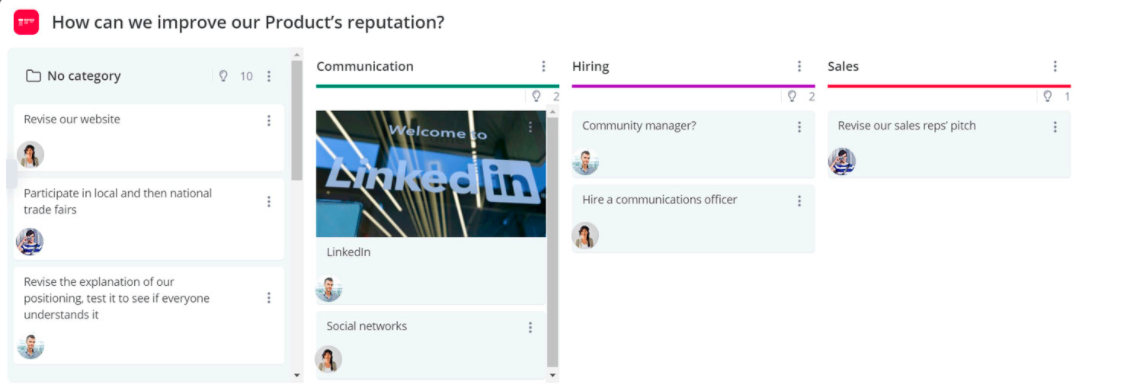Click the Communication column title
Screen dimensions: 1139x392
(365, 67)
